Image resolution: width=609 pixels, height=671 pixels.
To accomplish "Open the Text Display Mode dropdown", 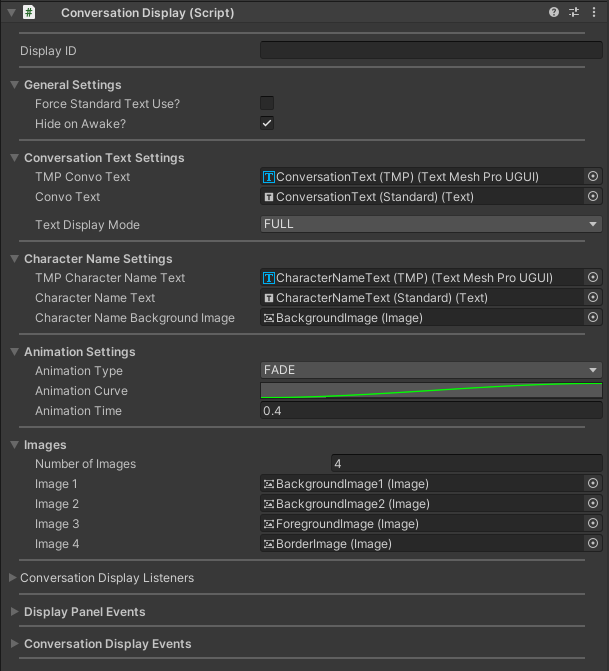I will (x=431, y=224).
